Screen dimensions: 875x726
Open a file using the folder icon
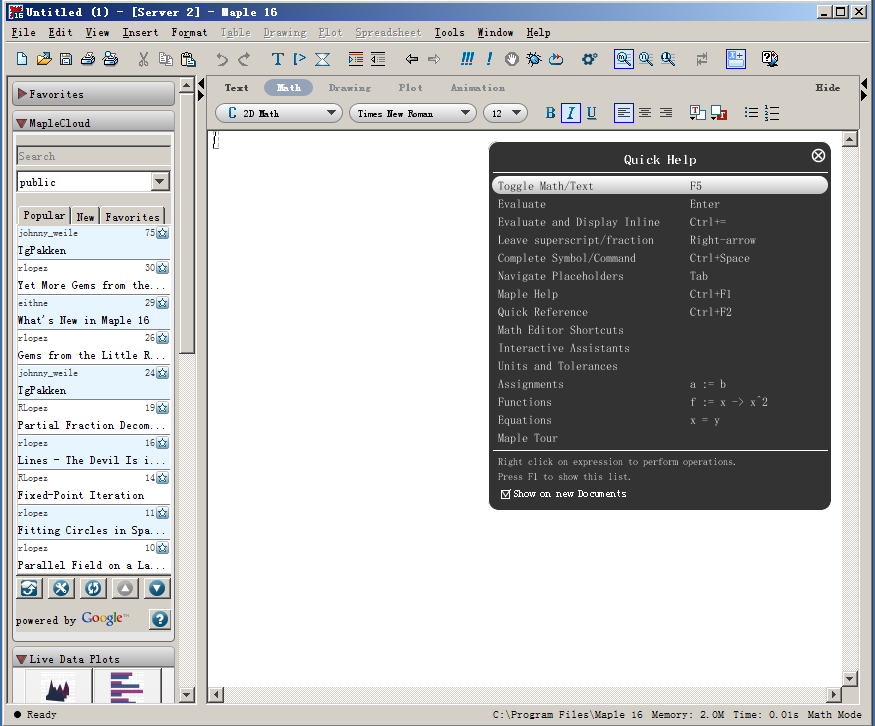coord(44,59)
